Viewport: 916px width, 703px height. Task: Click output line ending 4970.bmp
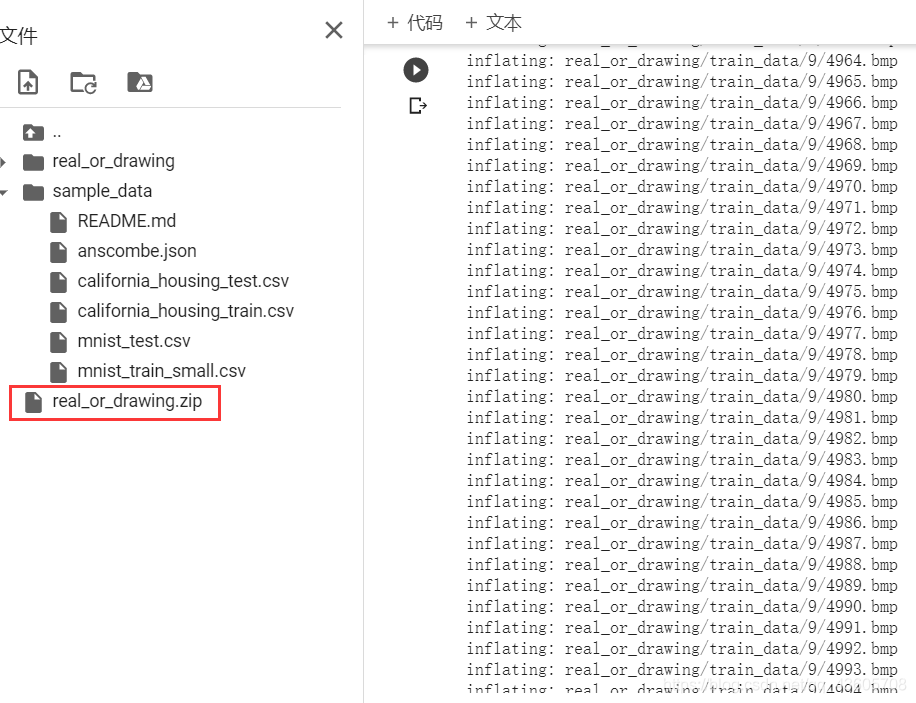(x=682, y=187)
